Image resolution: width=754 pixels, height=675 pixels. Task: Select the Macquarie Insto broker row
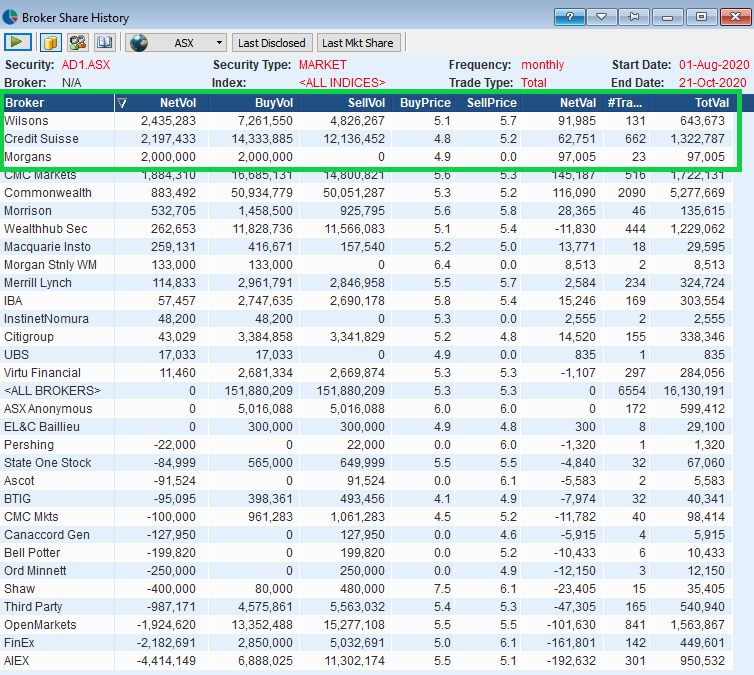pyautogui.click(x=368, y=247)
